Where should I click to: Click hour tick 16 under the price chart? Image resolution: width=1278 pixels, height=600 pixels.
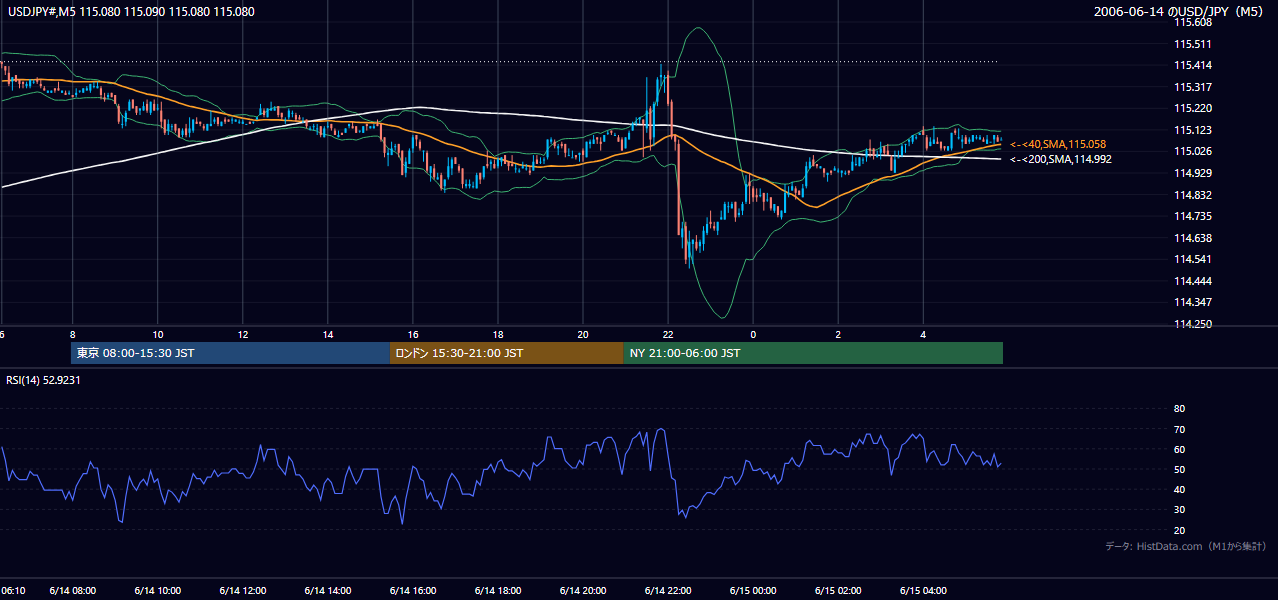pyautogui.click(x=413, y=335)
